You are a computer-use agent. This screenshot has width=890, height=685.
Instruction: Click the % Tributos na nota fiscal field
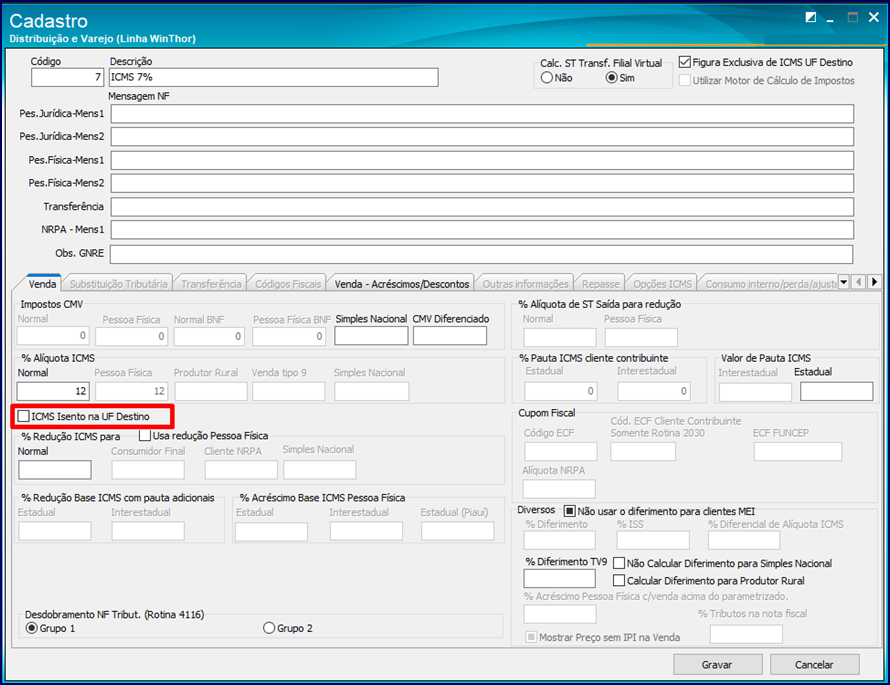746,634
